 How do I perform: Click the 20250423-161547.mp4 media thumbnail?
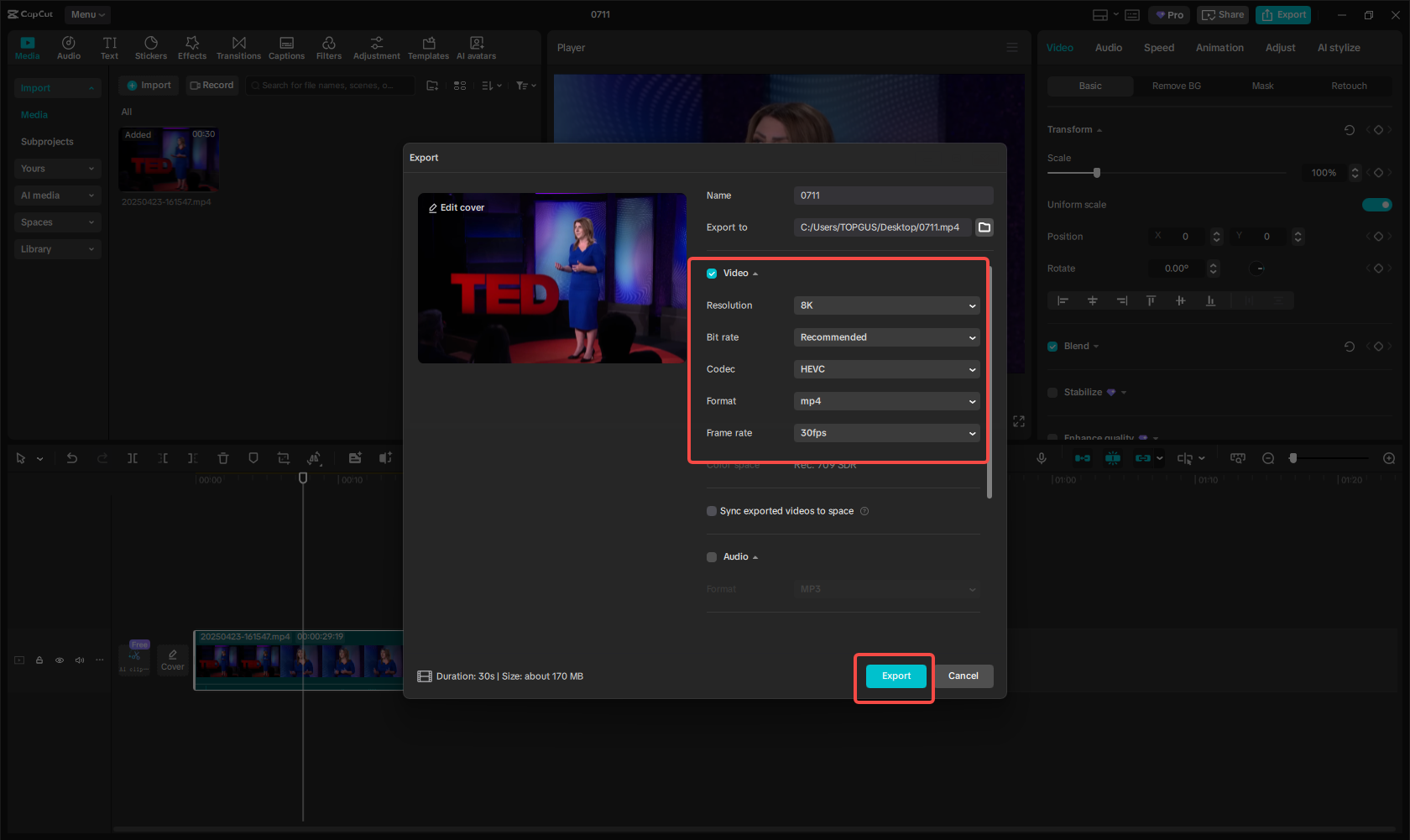[168, 159]
